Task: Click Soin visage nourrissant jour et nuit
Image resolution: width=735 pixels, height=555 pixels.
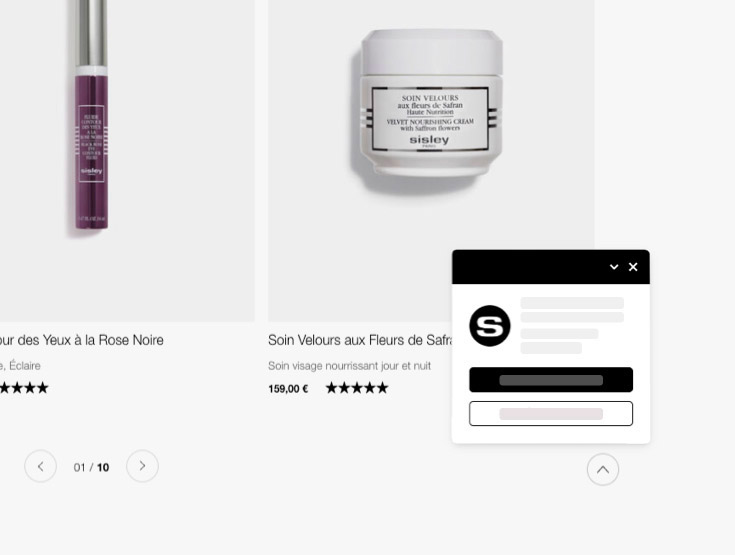Action: (x=349, y=366)
